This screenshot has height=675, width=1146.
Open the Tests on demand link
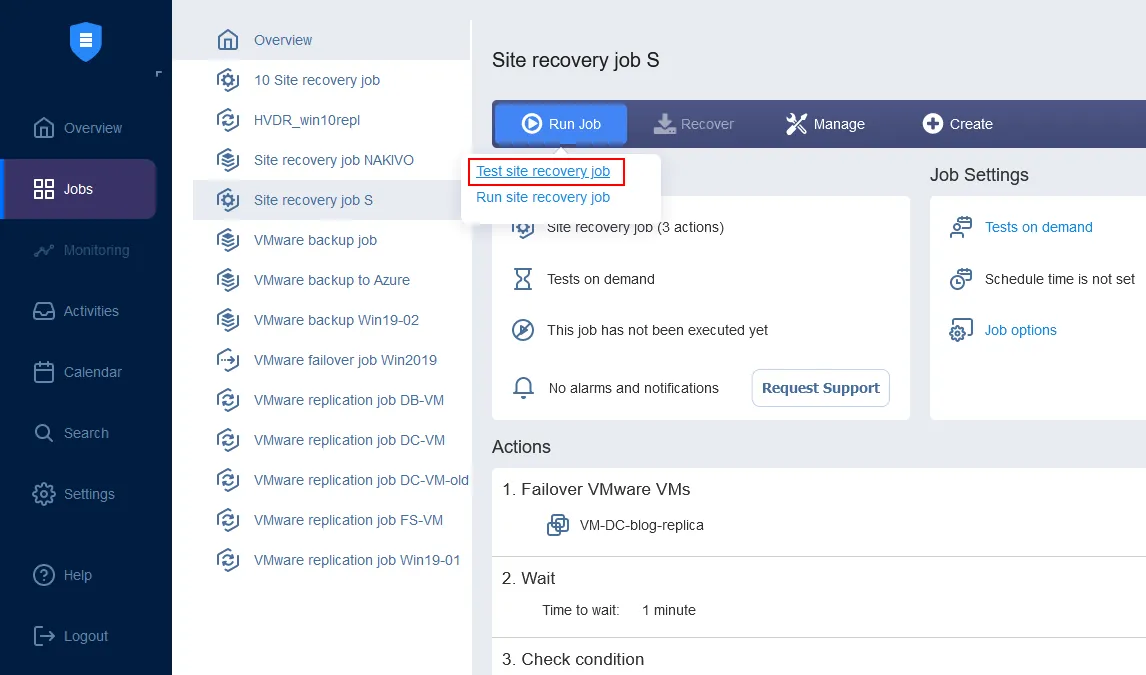(x=1038, y=227)
